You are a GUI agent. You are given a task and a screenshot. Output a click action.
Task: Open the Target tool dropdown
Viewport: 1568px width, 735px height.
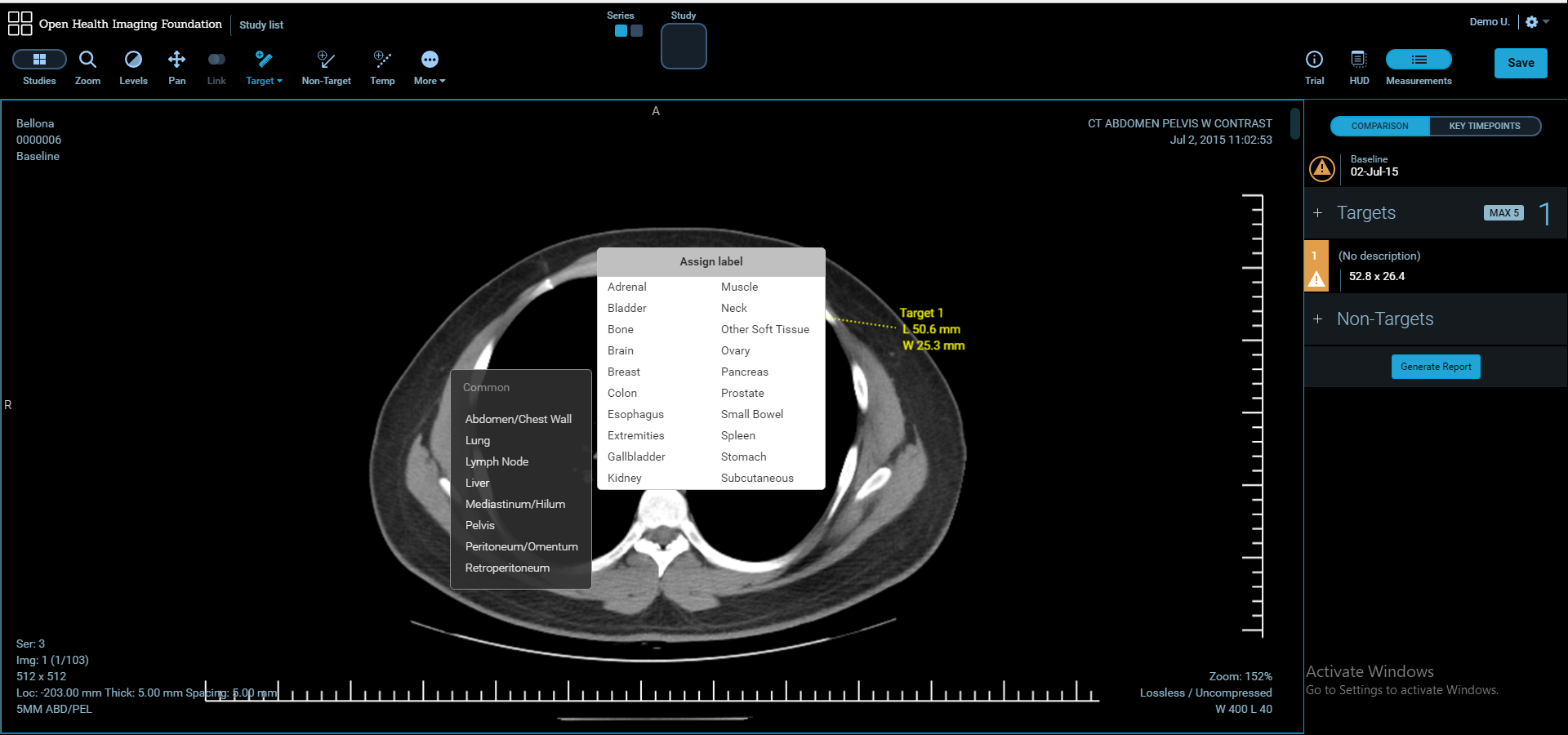click(x=264, y=67)
